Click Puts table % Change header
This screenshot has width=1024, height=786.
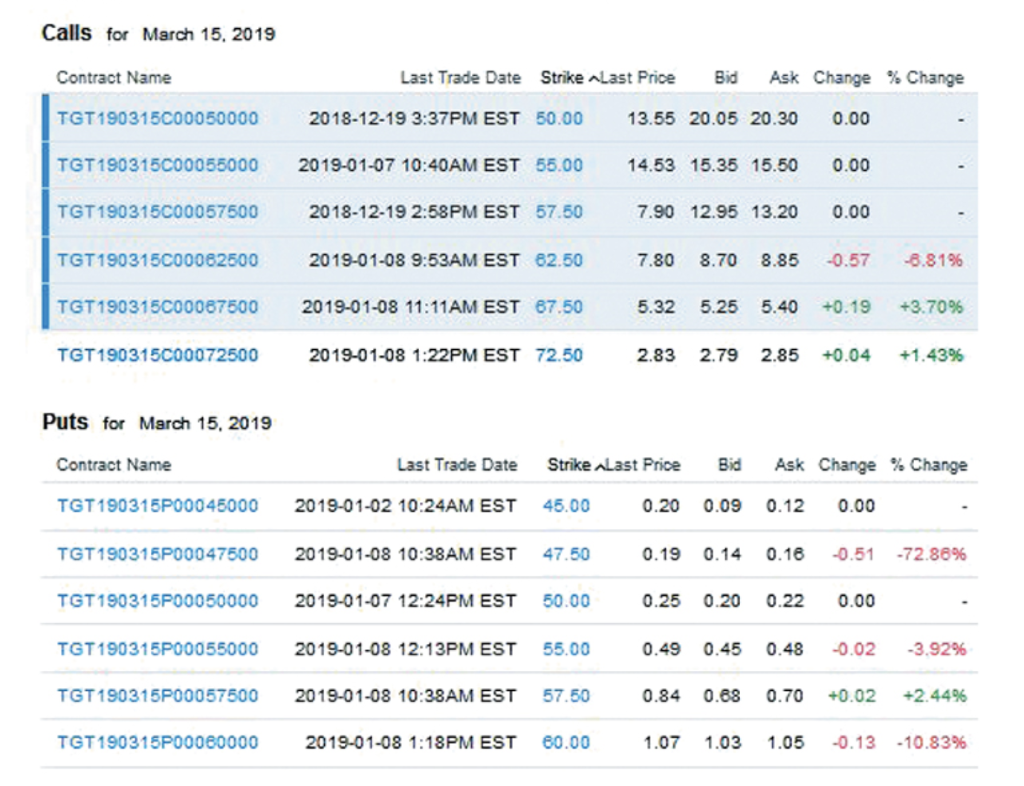(929, 465)
